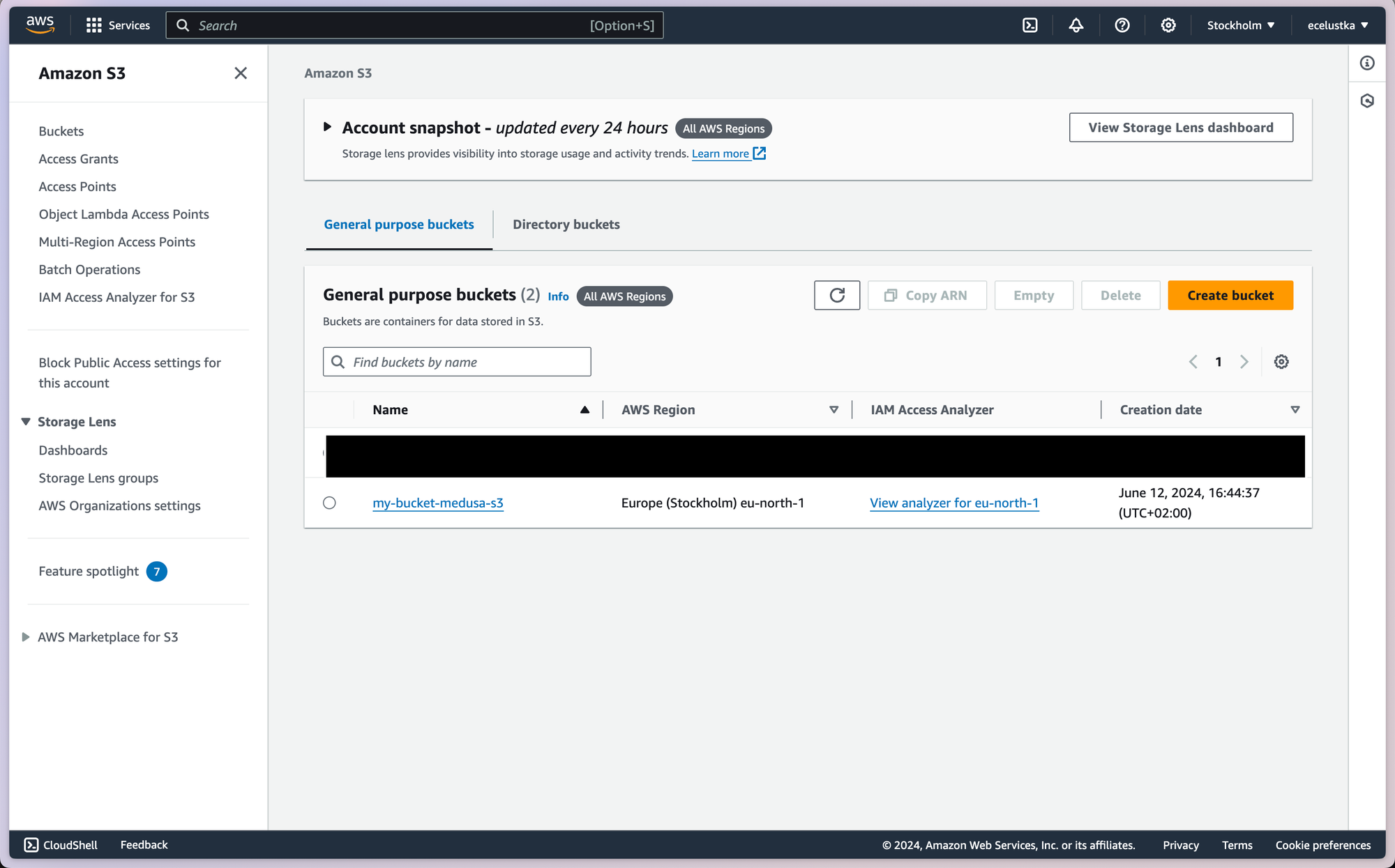The image size is (1395, 868).
Task: Click the Create bucket button
Action: (x=1230, y=296)
